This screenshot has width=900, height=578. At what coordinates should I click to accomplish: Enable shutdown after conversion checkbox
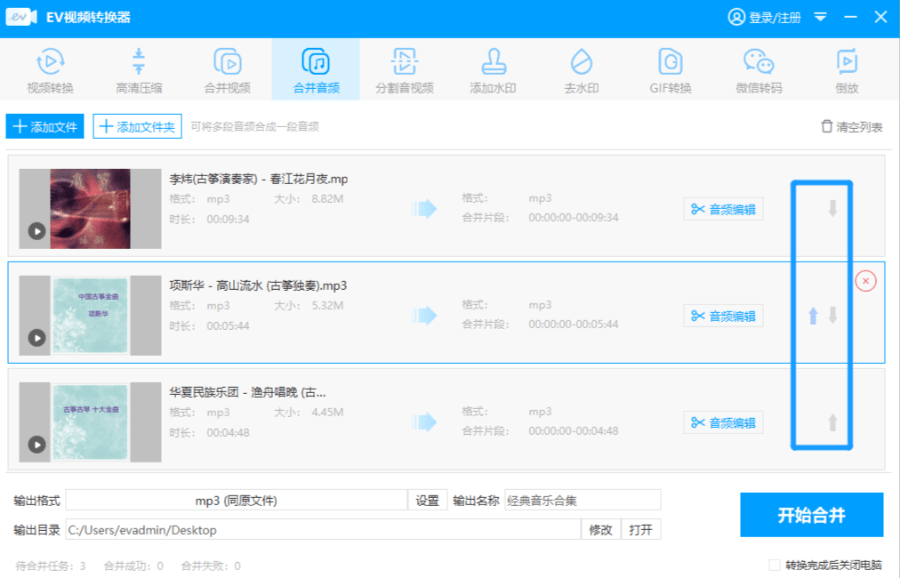[775, 565]
